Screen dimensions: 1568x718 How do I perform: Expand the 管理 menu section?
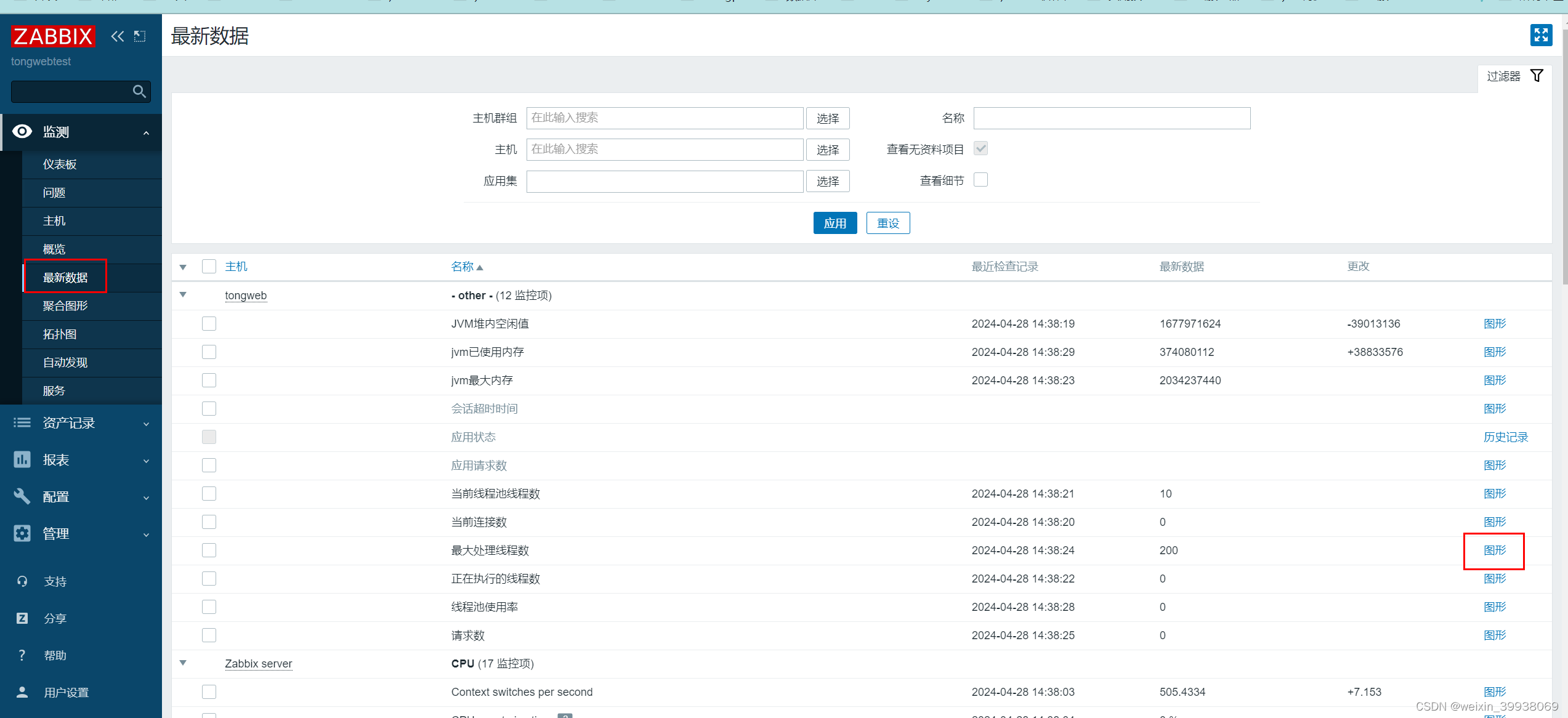coord(146,534)
